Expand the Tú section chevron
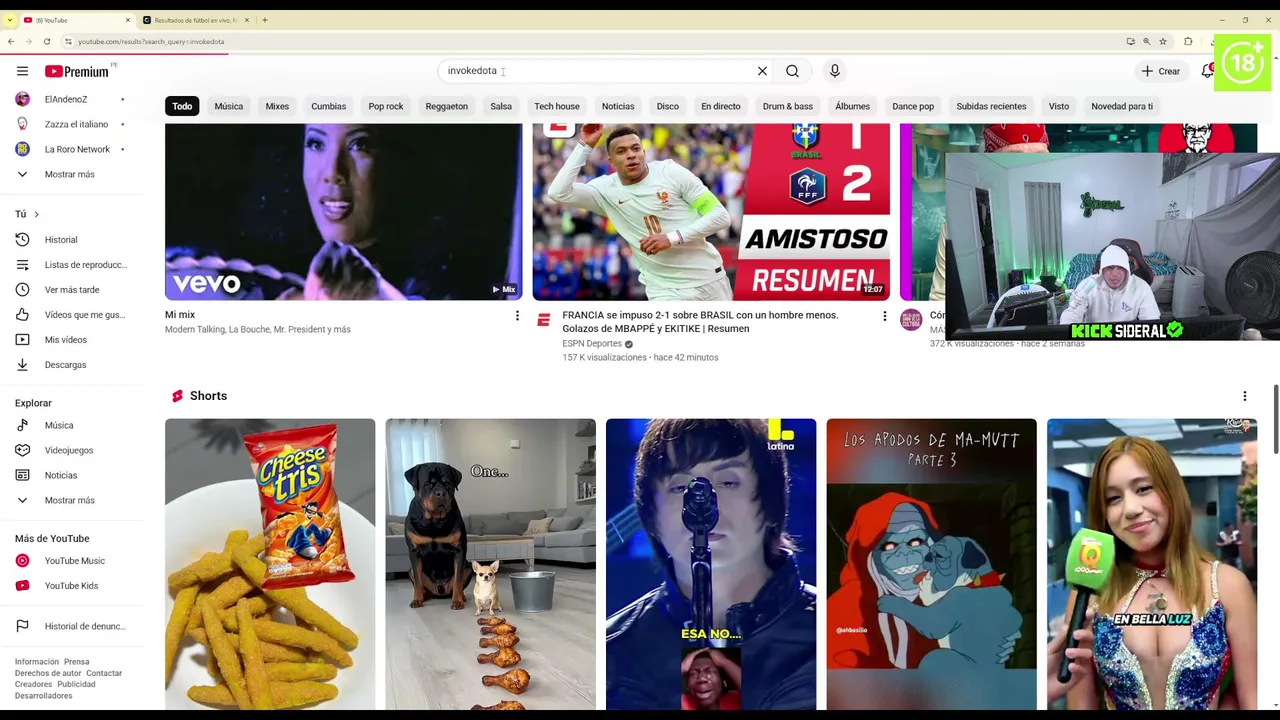1280x720 pixels. 37,214
